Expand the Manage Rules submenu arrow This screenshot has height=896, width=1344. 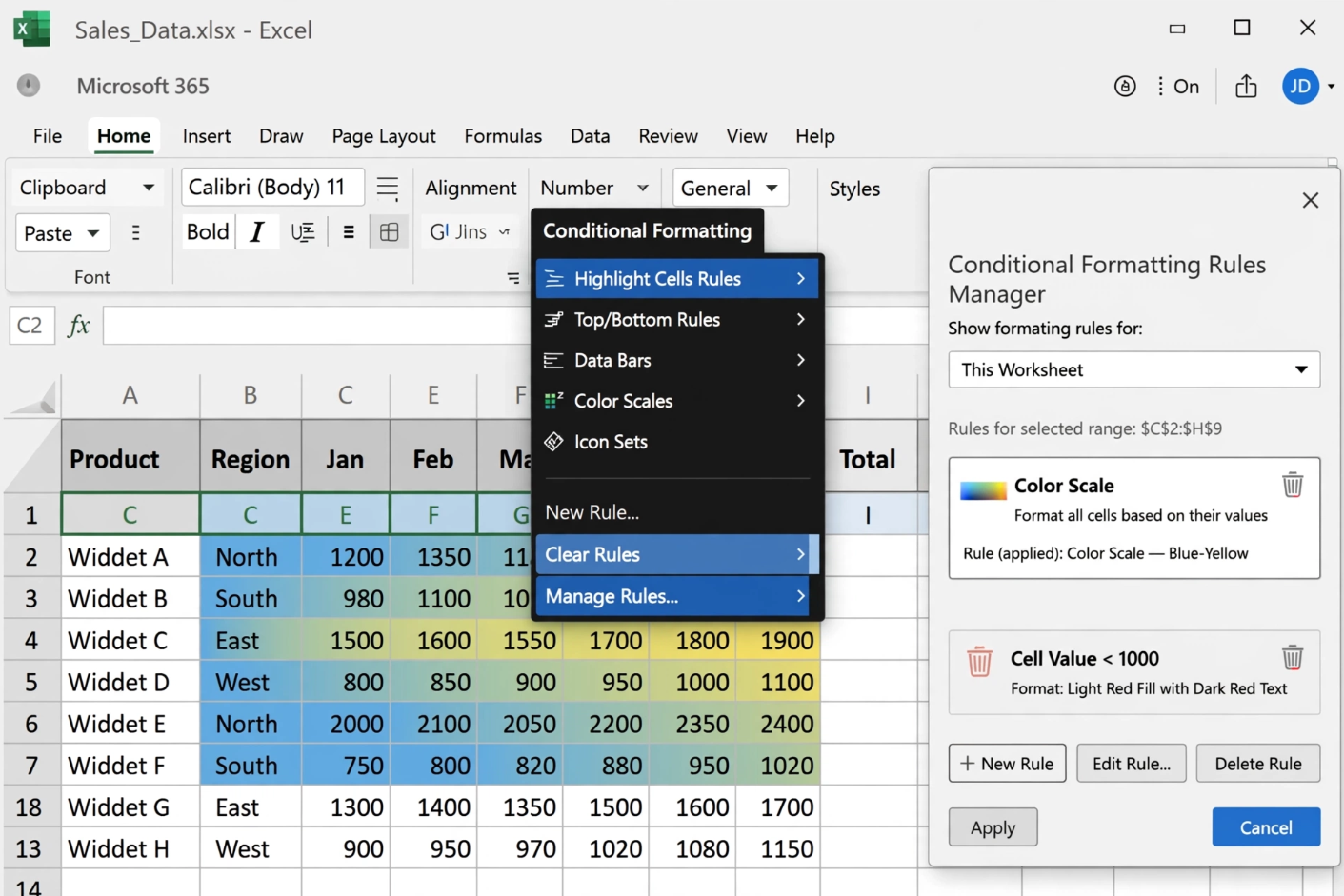tap(801, 596)
